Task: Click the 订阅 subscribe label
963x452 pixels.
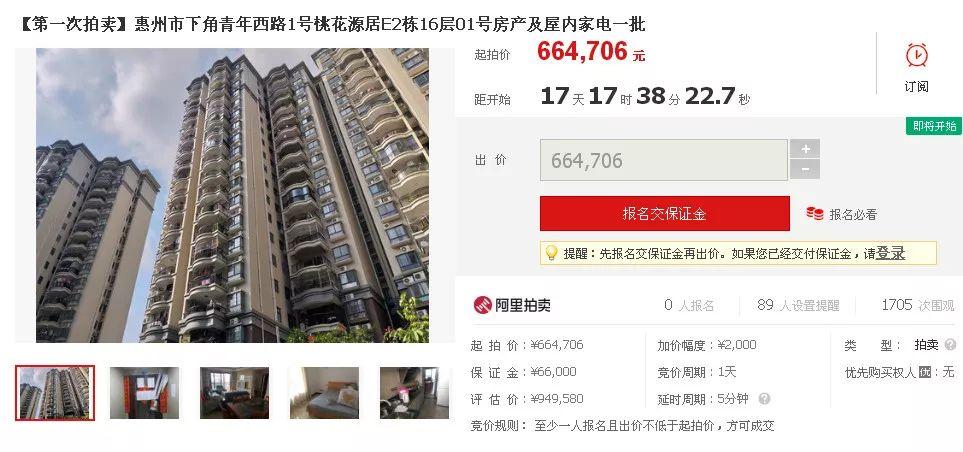Action: pos(916,87)
